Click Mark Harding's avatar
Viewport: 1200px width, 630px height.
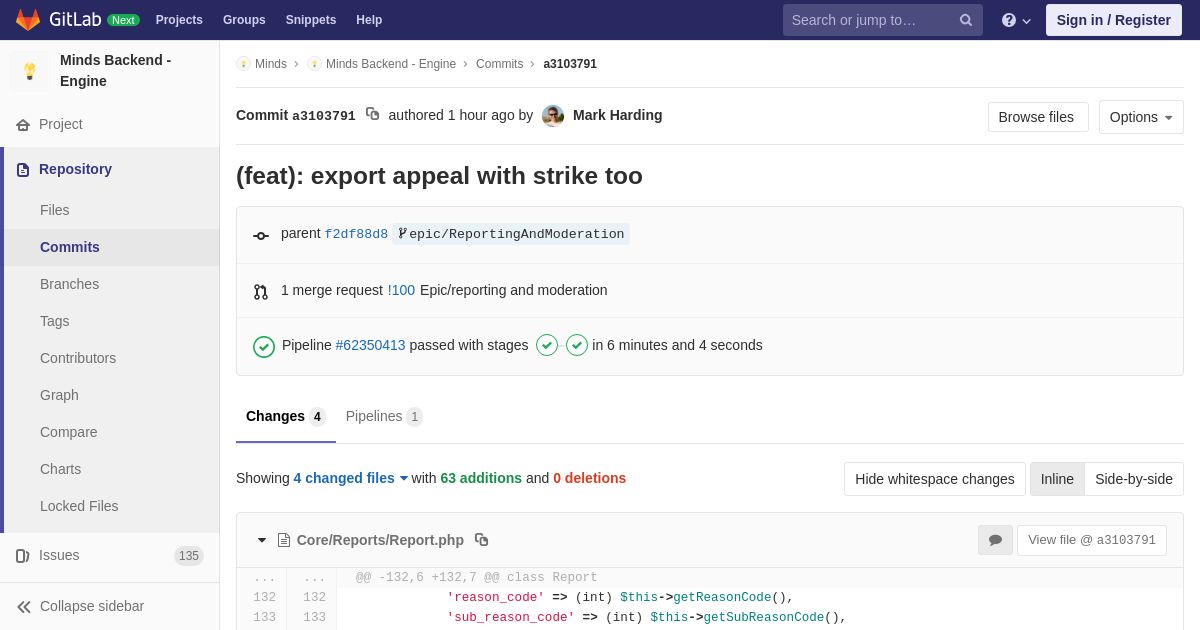click(553, 116)
